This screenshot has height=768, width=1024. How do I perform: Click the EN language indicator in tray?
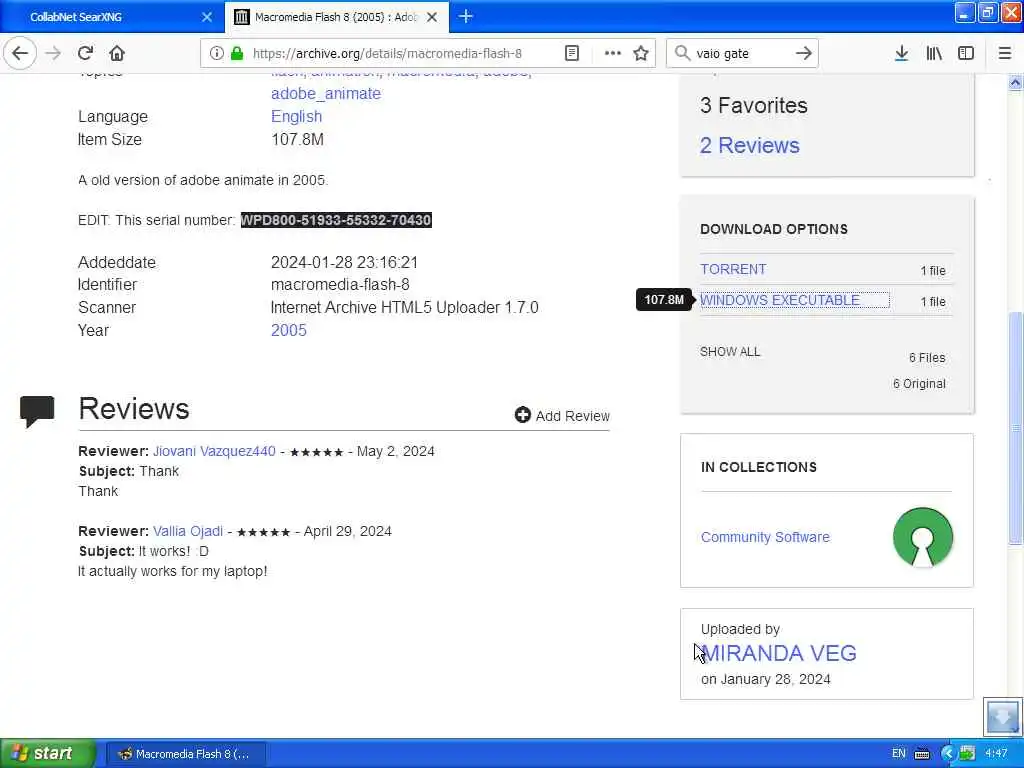click(x=899, y=753)
